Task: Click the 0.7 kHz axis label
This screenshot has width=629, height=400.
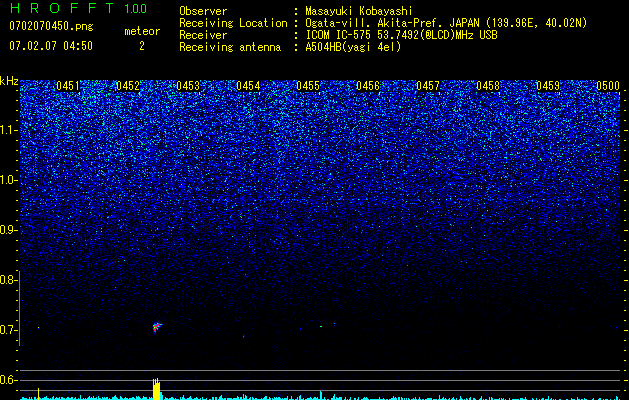Action: (x=8, y=330)
